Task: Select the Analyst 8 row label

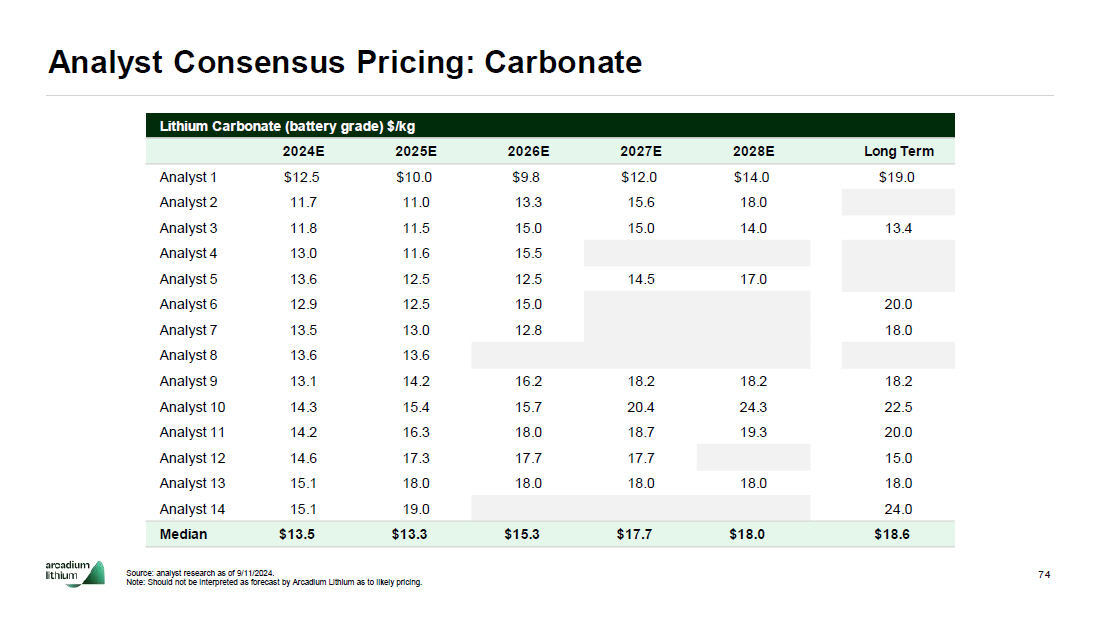Action: click(x=188, y=356)
